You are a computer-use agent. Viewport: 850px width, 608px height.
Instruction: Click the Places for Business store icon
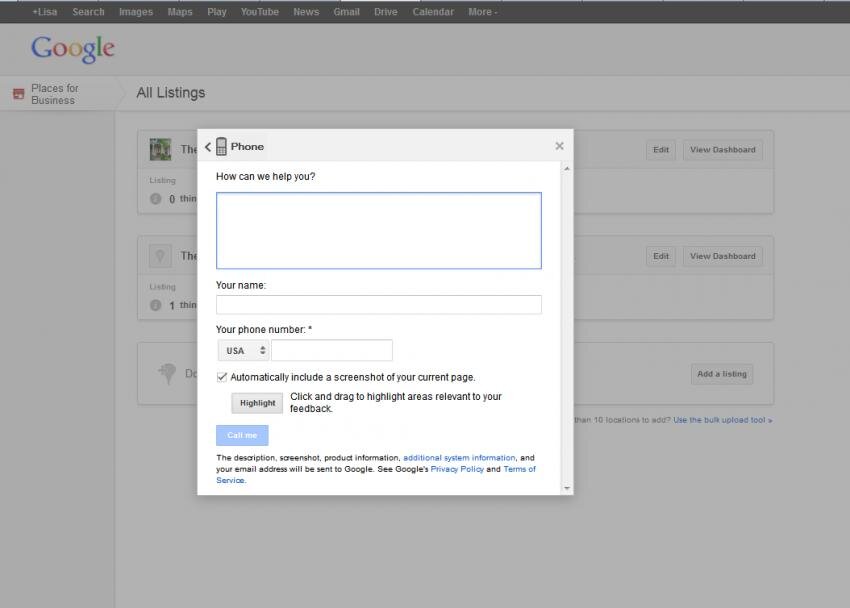click(18, 94)
